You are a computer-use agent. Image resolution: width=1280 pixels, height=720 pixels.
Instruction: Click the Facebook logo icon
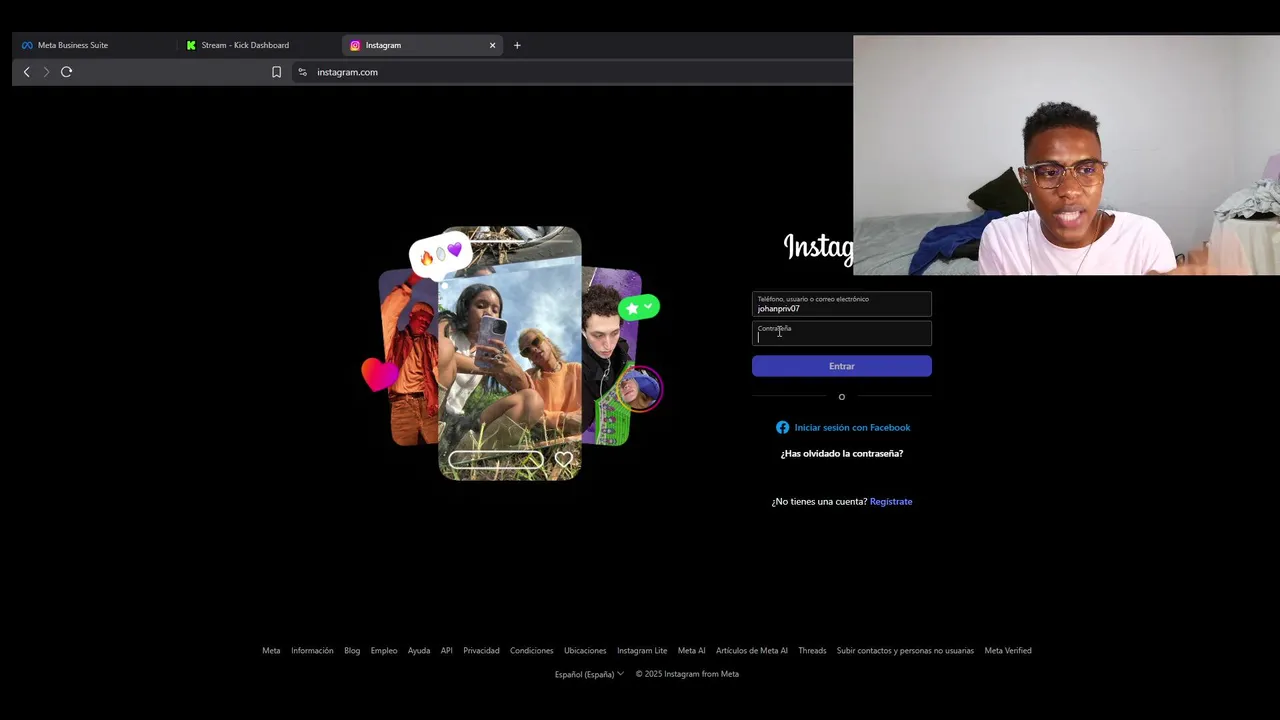(783, 427)
